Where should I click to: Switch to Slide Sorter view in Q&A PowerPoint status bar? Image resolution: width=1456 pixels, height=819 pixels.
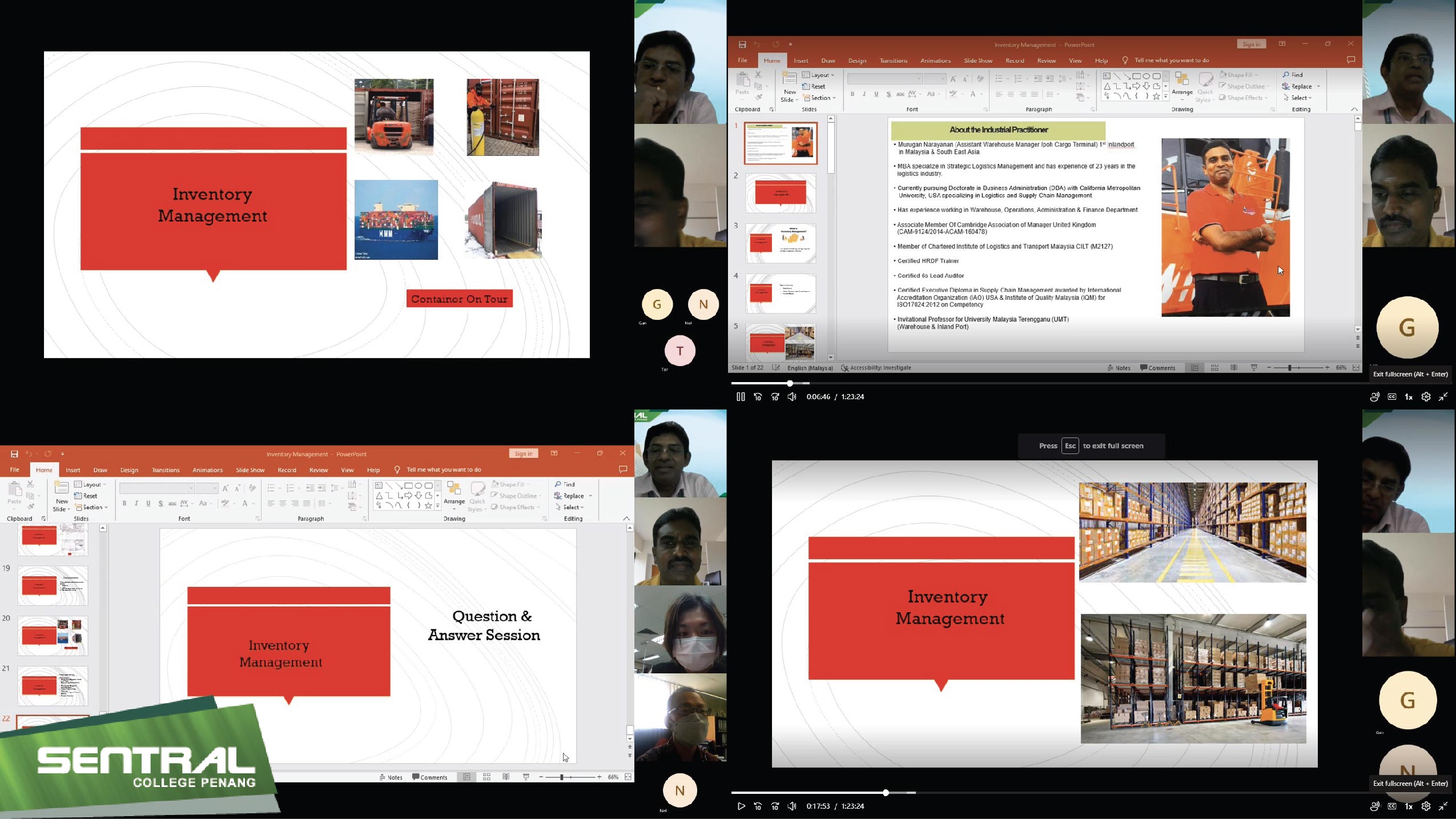[486, 777]
